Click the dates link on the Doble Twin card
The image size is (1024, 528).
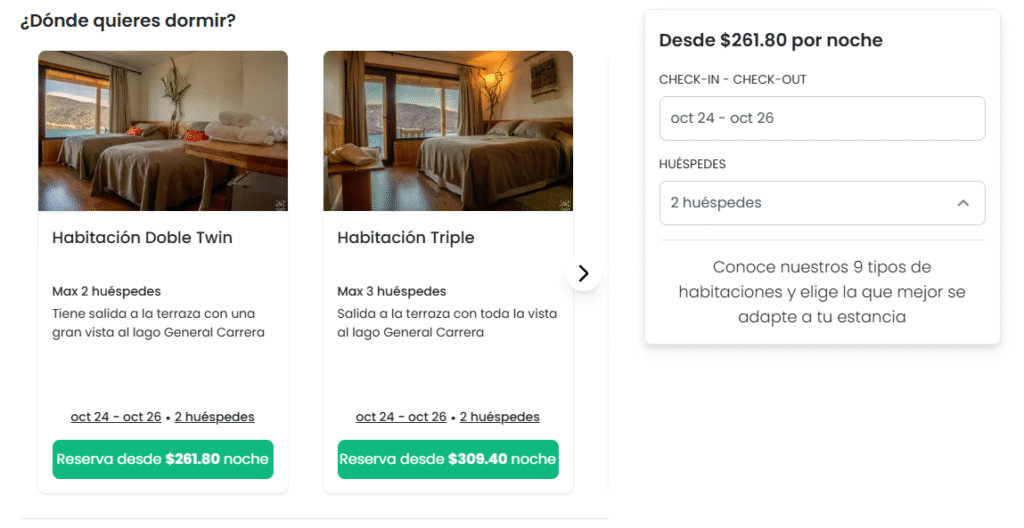116,417
